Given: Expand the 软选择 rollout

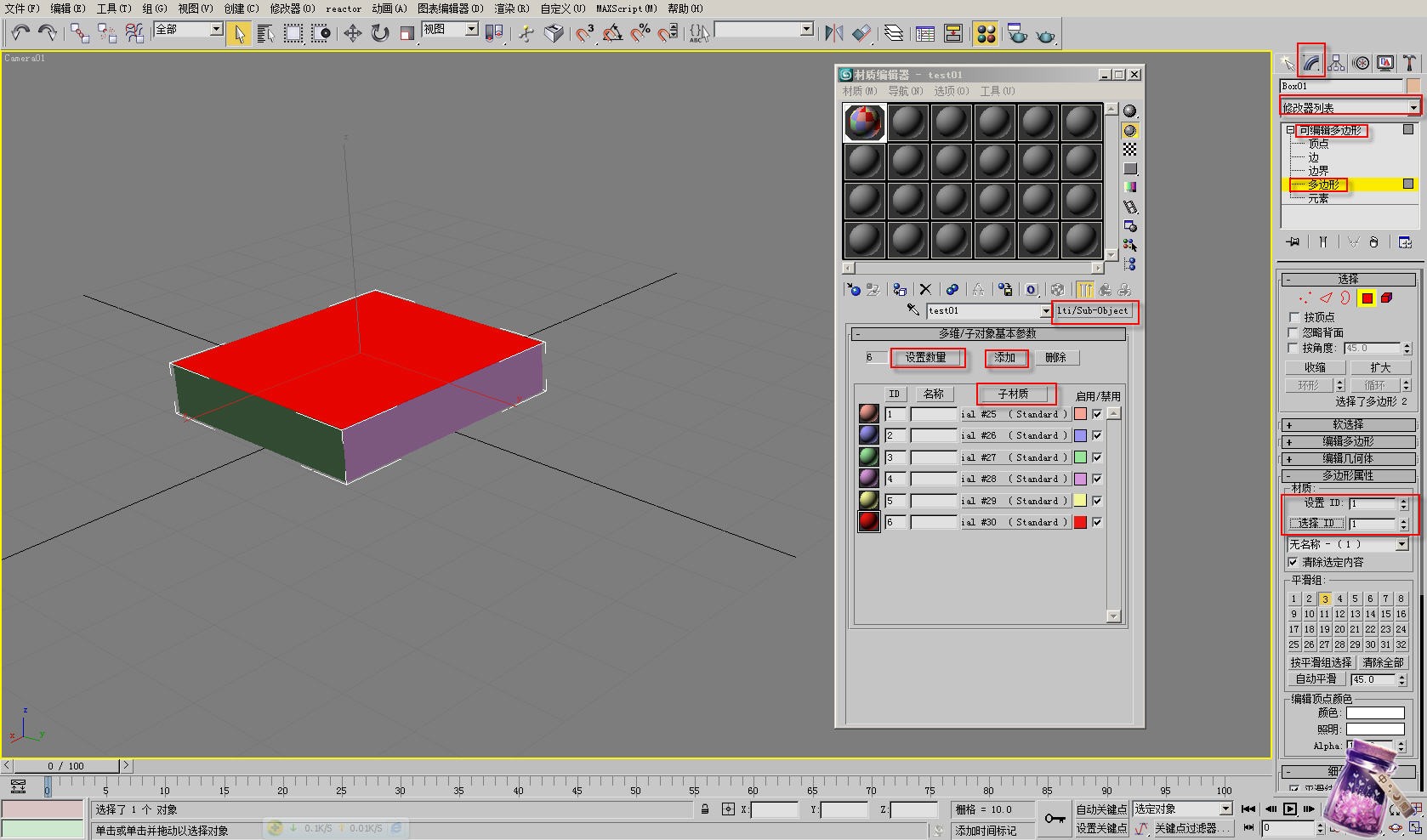Looking at the screenshot, I should 1348,424.
